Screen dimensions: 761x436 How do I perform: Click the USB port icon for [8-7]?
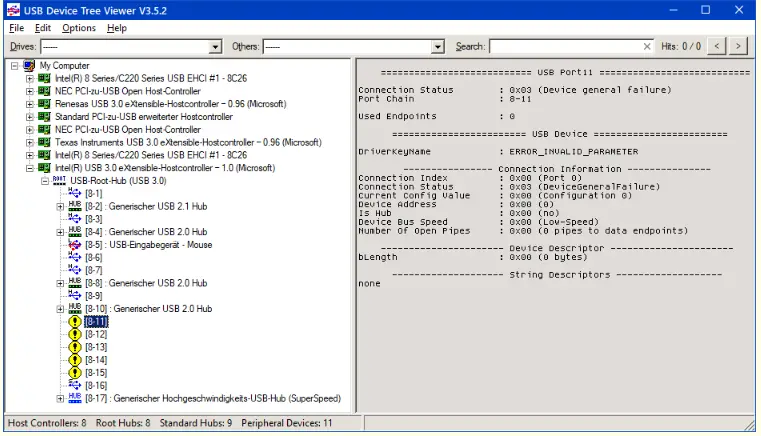tap(75, 270)
